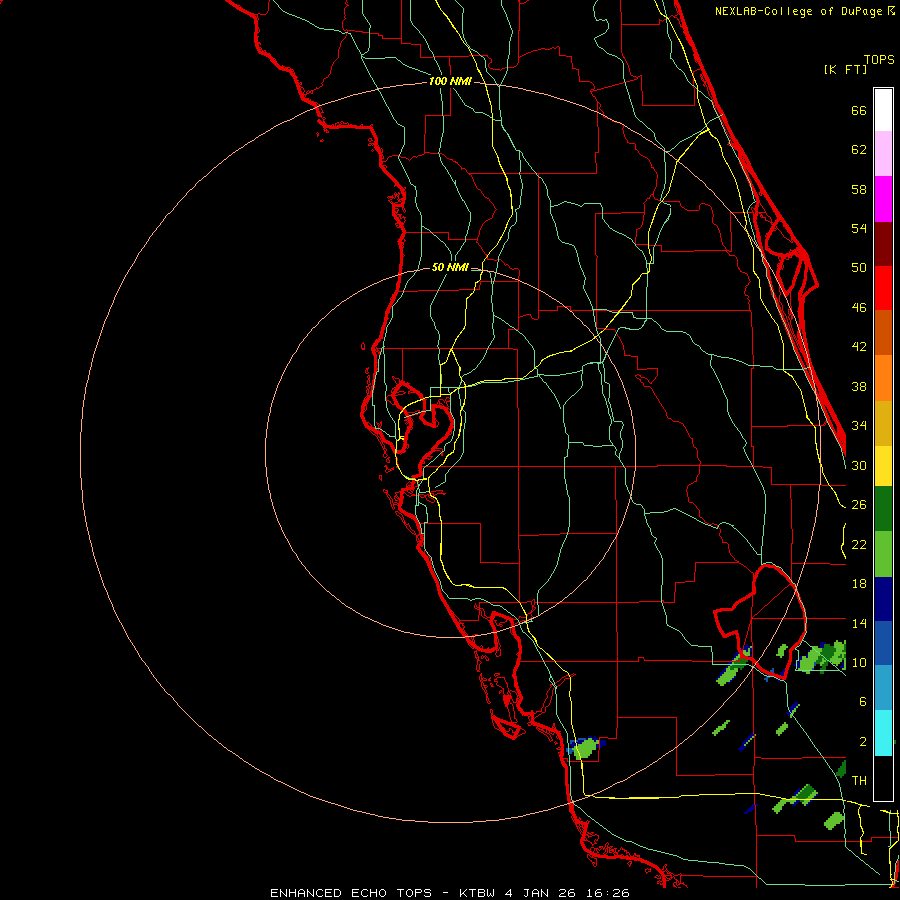Click the bright red 46-50 kft legend swatch
The height and width of the screenshot is (900, 900).
[883, 288]
